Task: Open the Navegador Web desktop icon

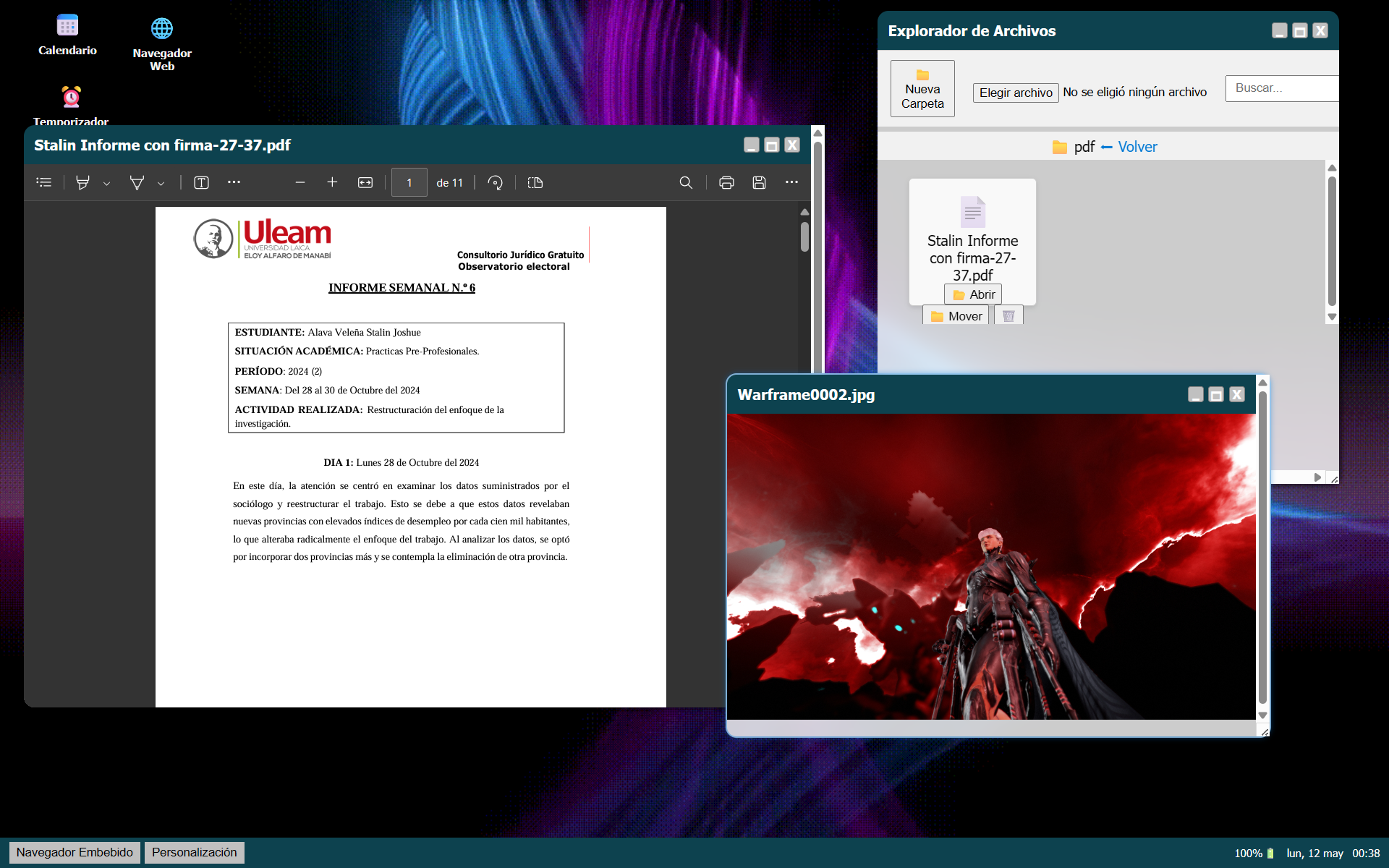Action: pyautogui.click(x=162, y=44)
